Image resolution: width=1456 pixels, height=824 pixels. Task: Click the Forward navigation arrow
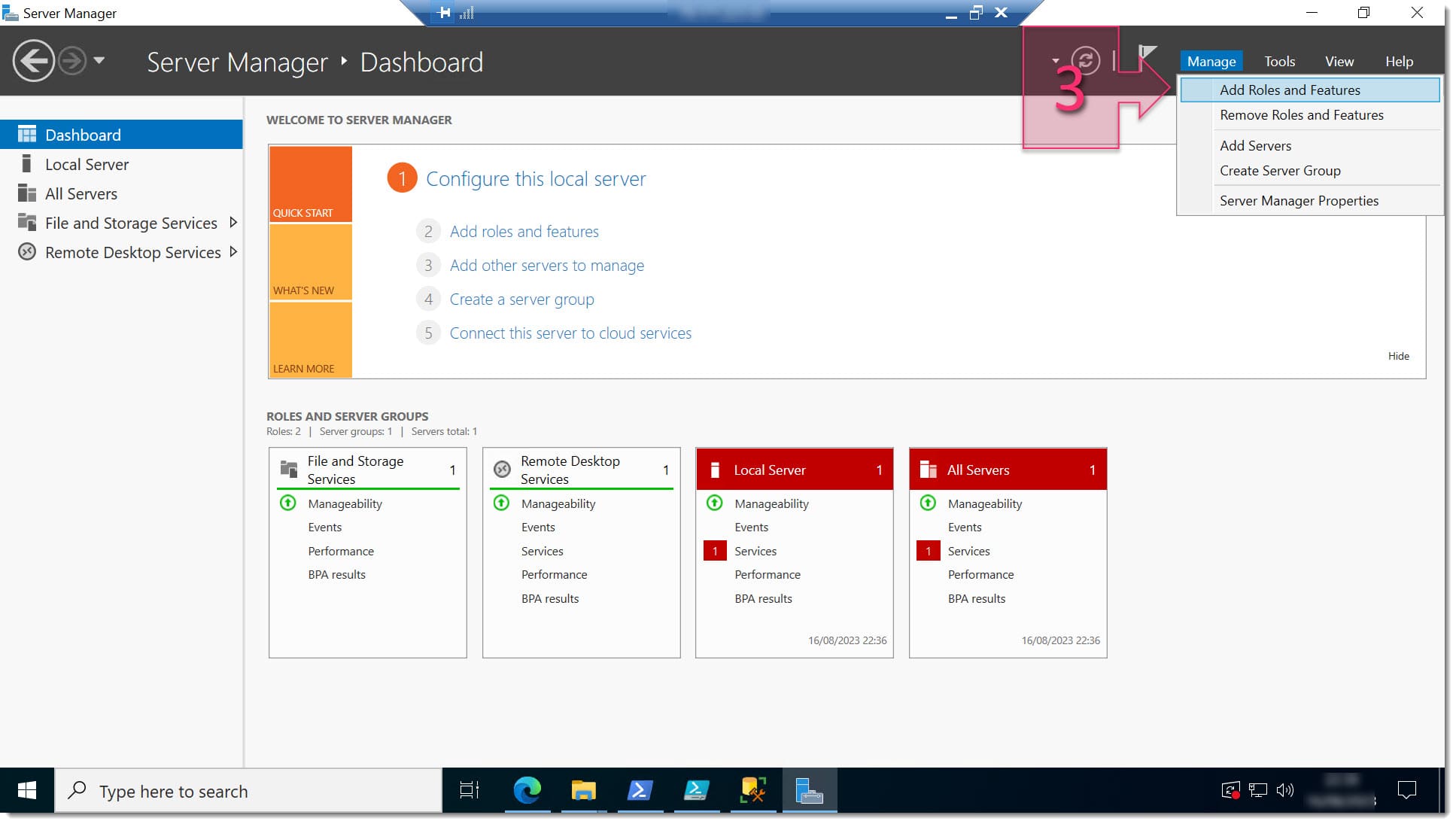tap(72, 60)
